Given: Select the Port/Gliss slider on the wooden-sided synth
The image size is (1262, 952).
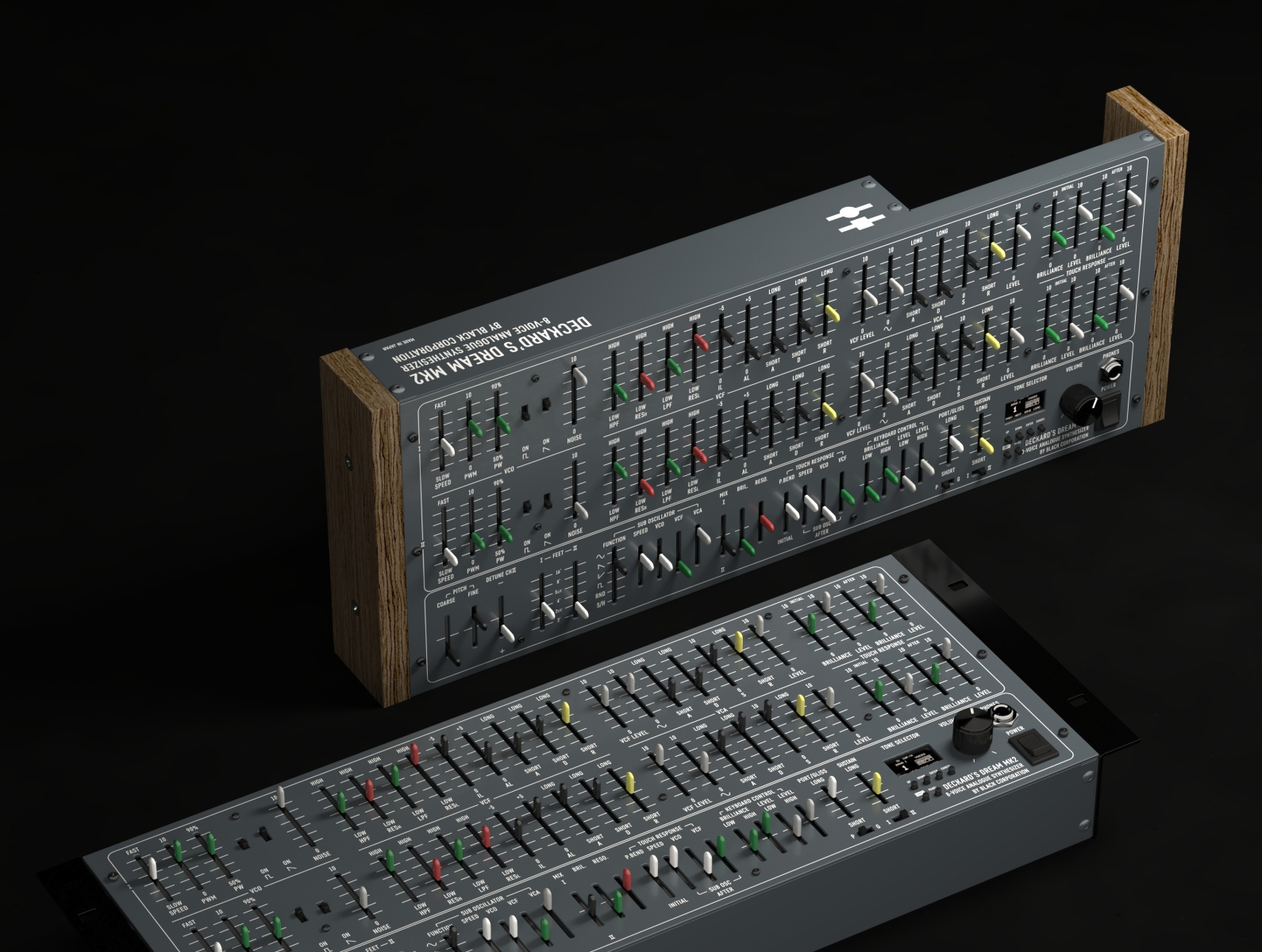Looking at the screenshot, I should [x=957, y=445].
